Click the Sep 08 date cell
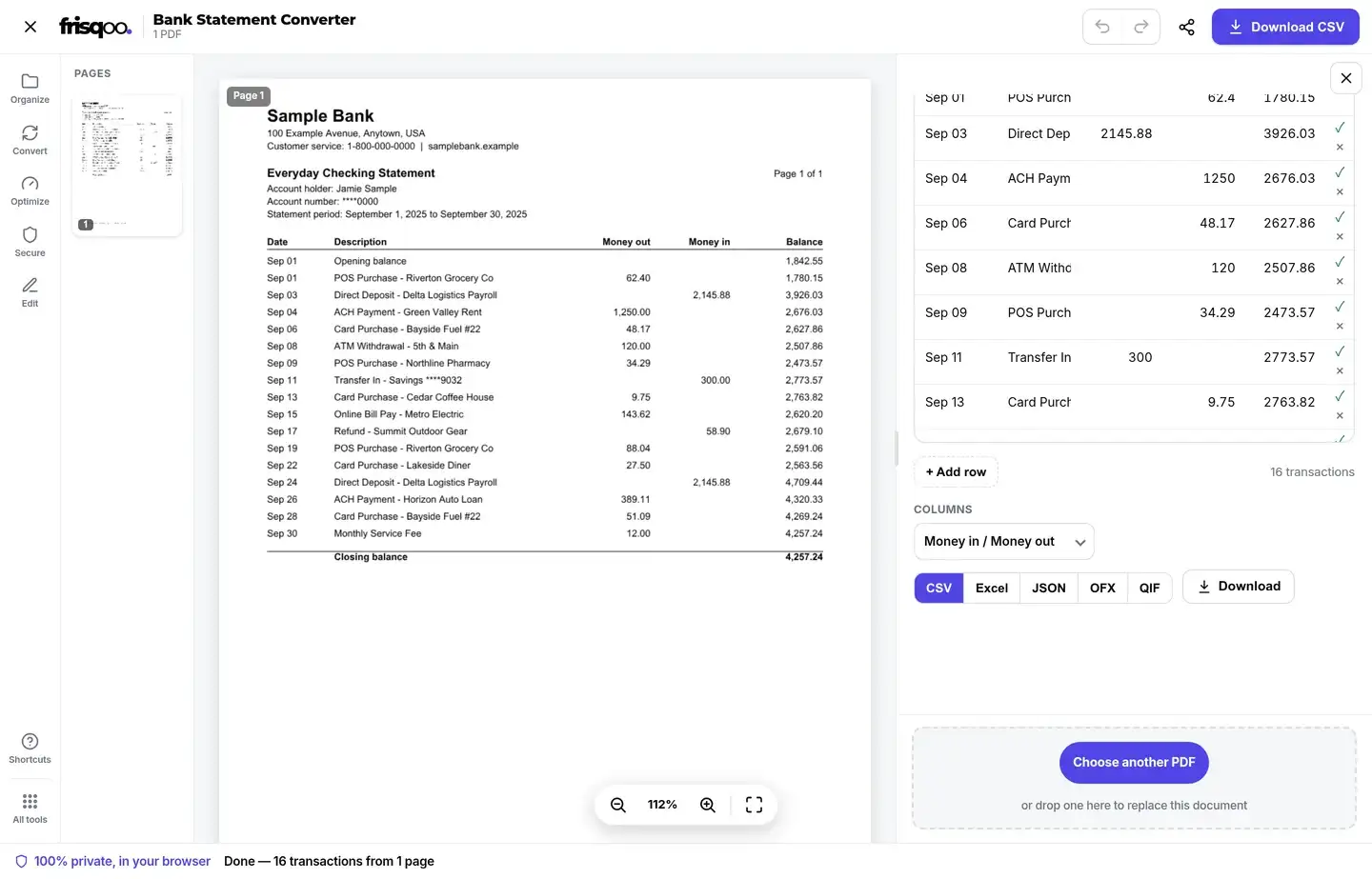Screen dimensions: 1372x879 point(946,268)
